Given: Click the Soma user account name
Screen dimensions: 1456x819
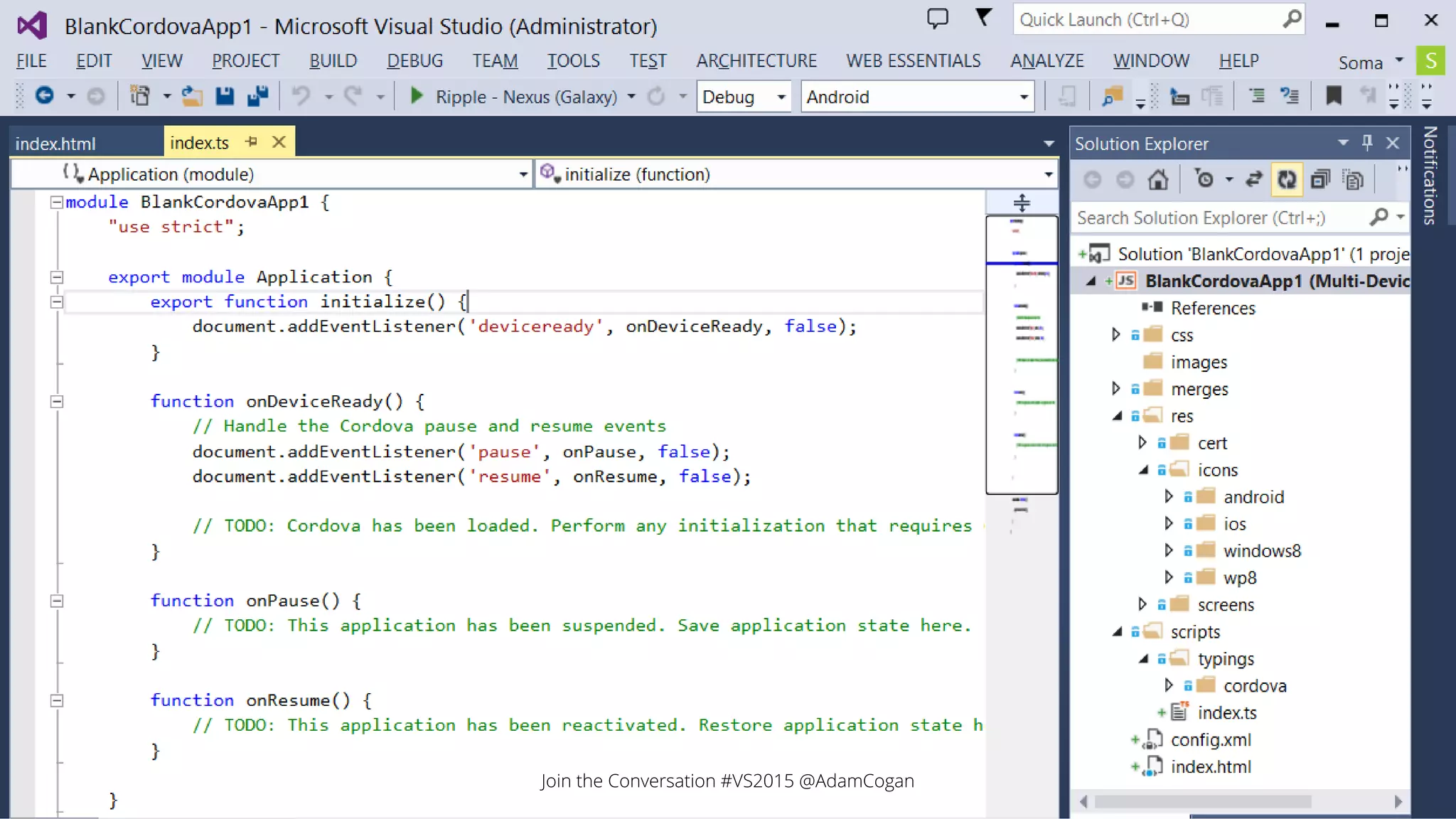Looking at the screenshot, I should click(1361, 63).
